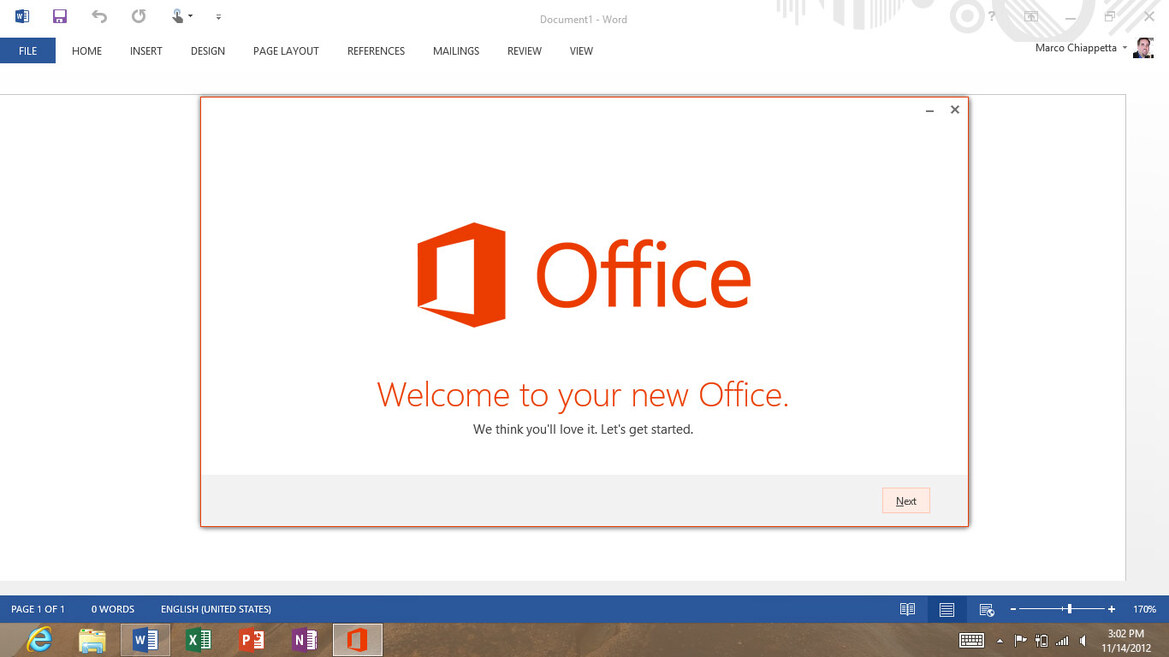Switch to the HOME ribbon tab

(x=86, y=51)
